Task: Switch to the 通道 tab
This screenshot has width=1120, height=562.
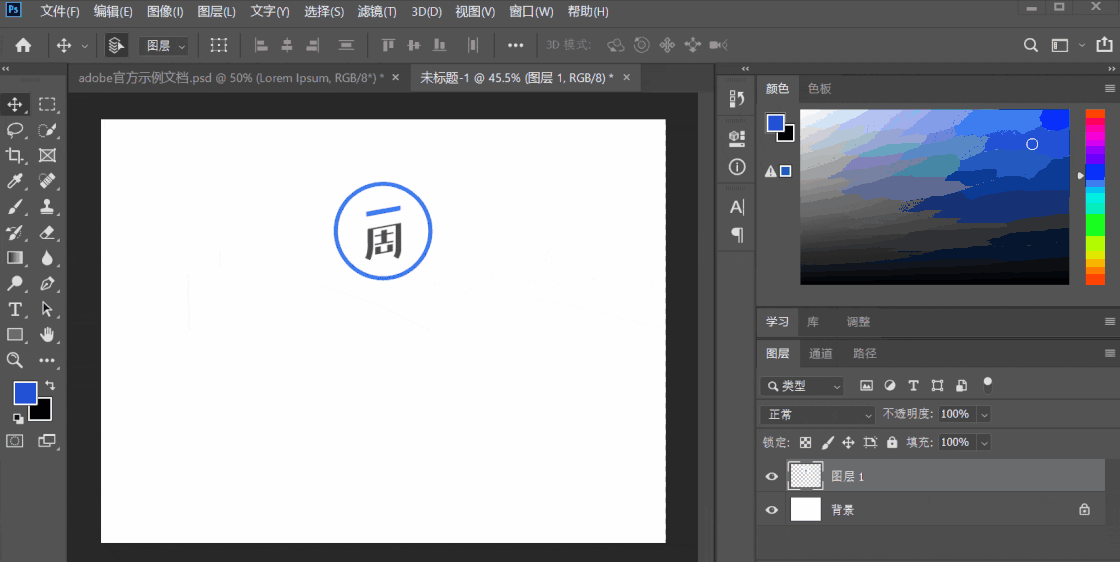Action: 821,353
